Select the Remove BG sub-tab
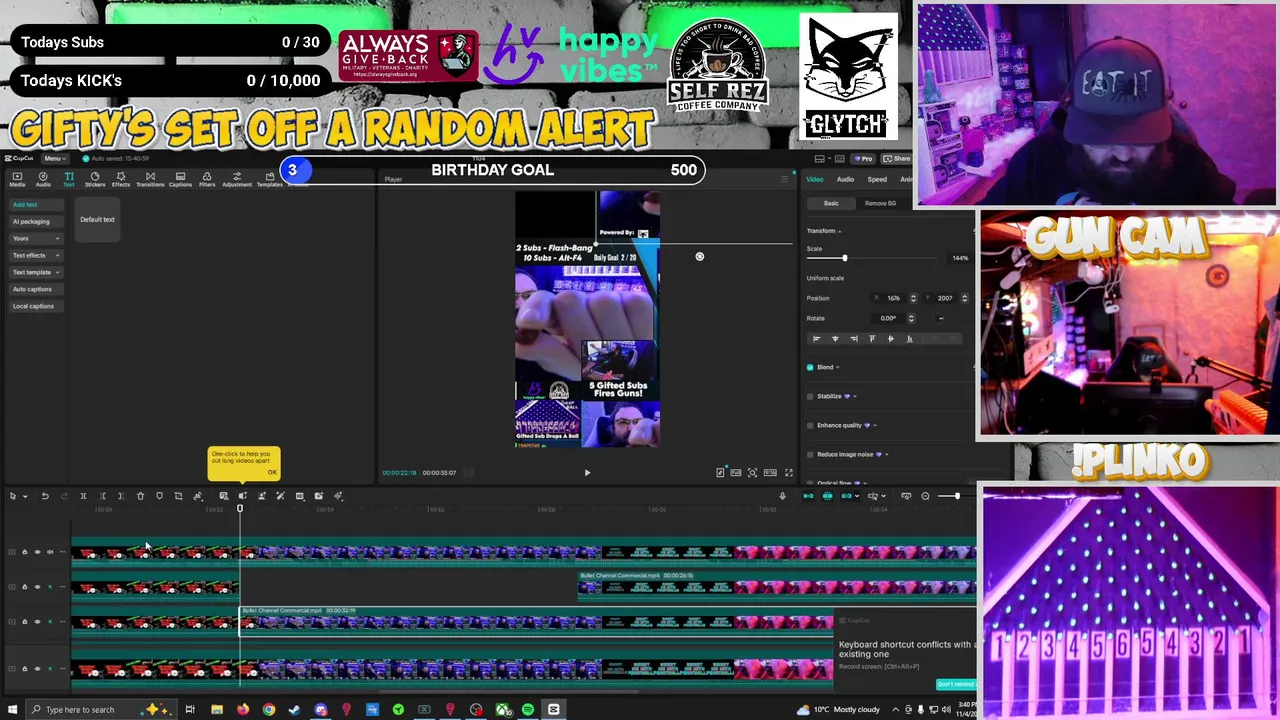 880,203
